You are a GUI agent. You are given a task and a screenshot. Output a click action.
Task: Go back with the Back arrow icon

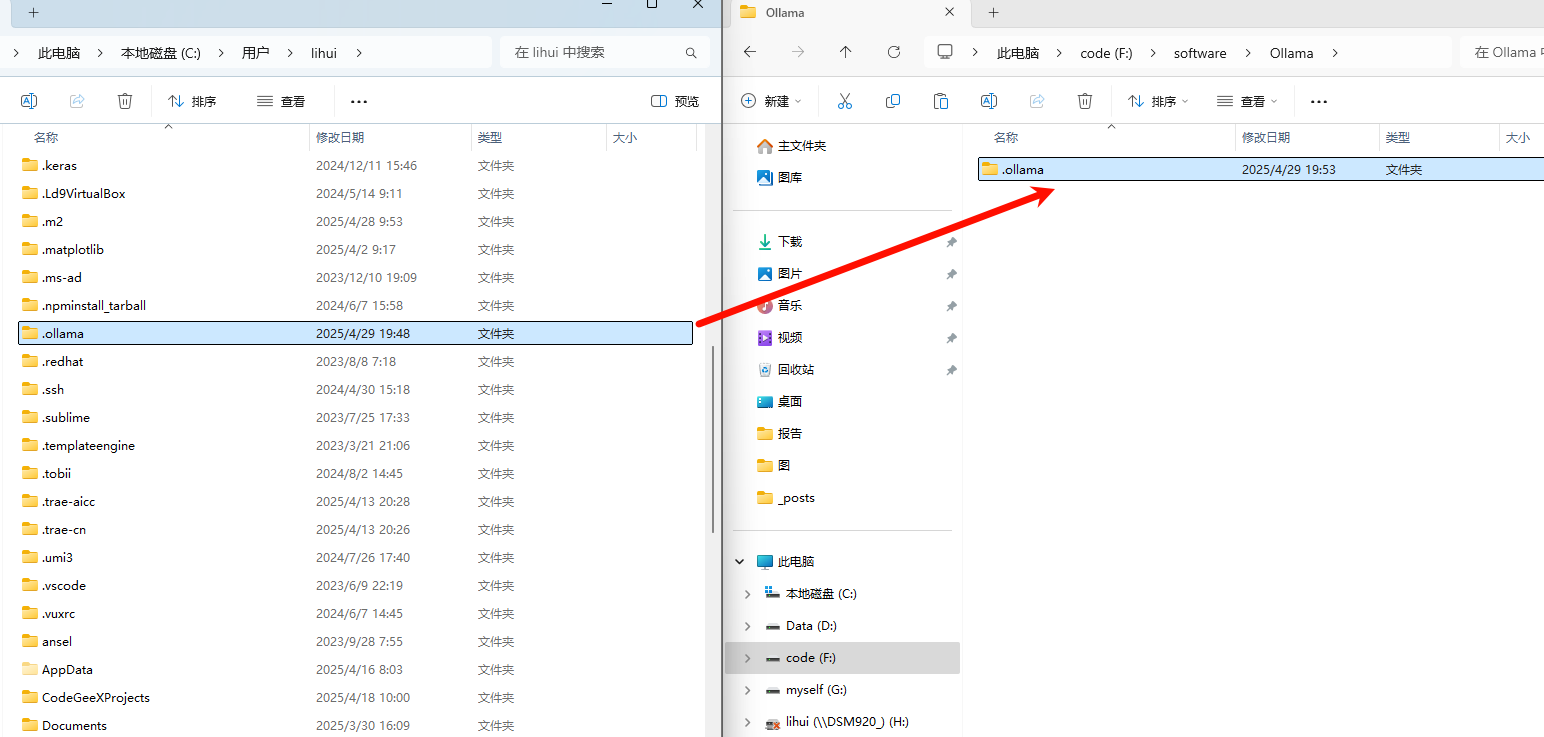[750, 53]
